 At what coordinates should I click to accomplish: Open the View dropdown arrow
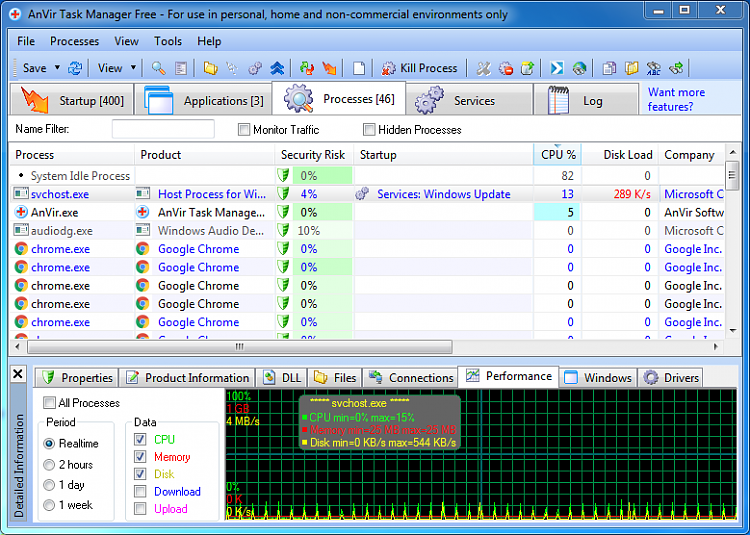click(133, 67)
